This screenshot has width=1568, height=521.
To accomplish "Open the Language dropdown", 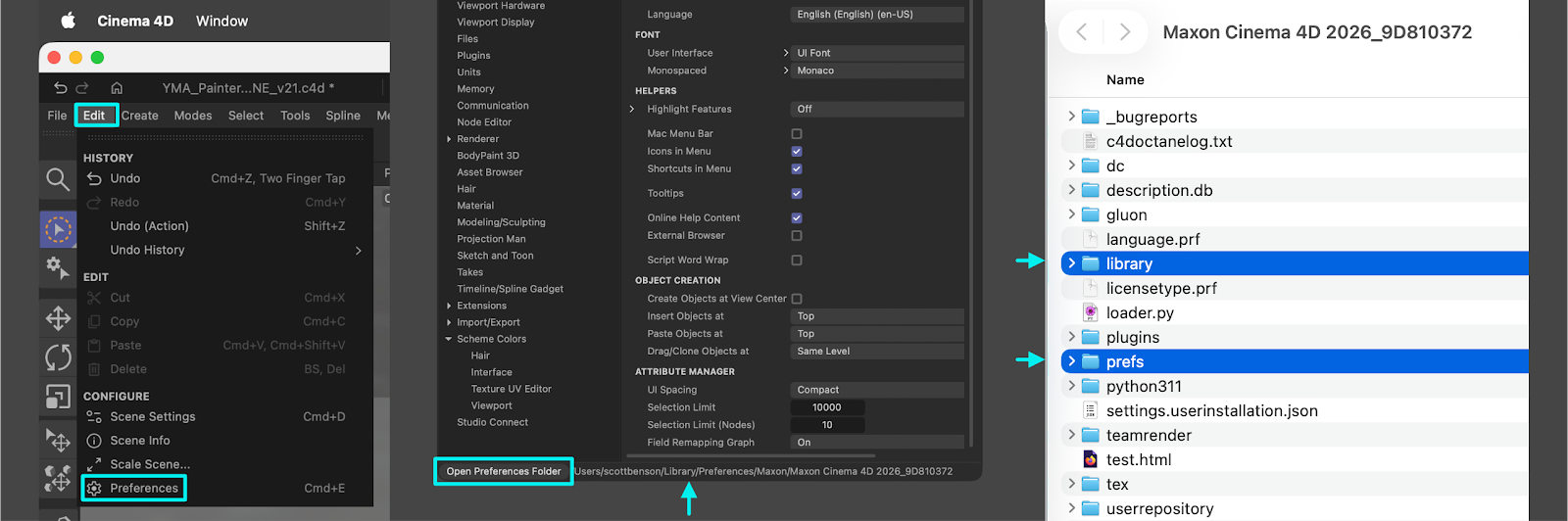I will click(876, 15).
